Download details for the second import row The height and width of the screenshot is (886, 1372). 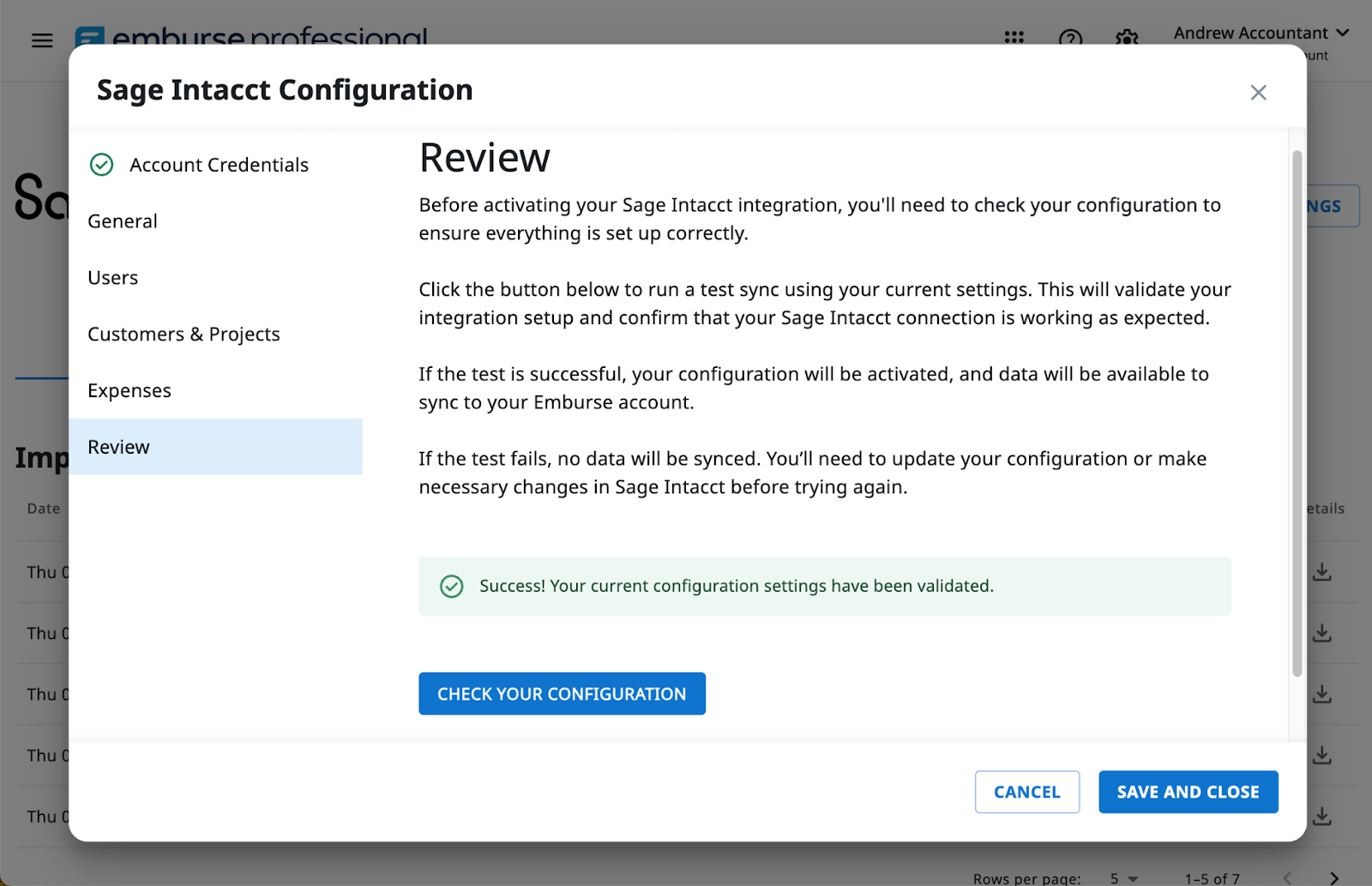(1322, 633)
